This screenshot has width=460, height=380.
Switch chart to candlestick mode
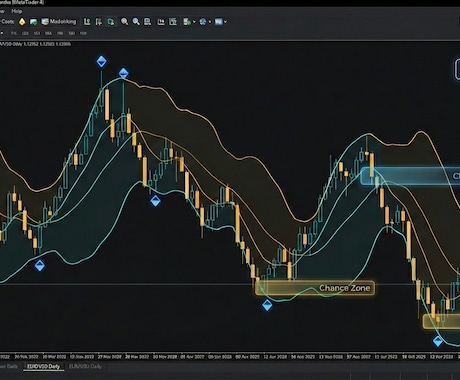[x=99, y=22]
